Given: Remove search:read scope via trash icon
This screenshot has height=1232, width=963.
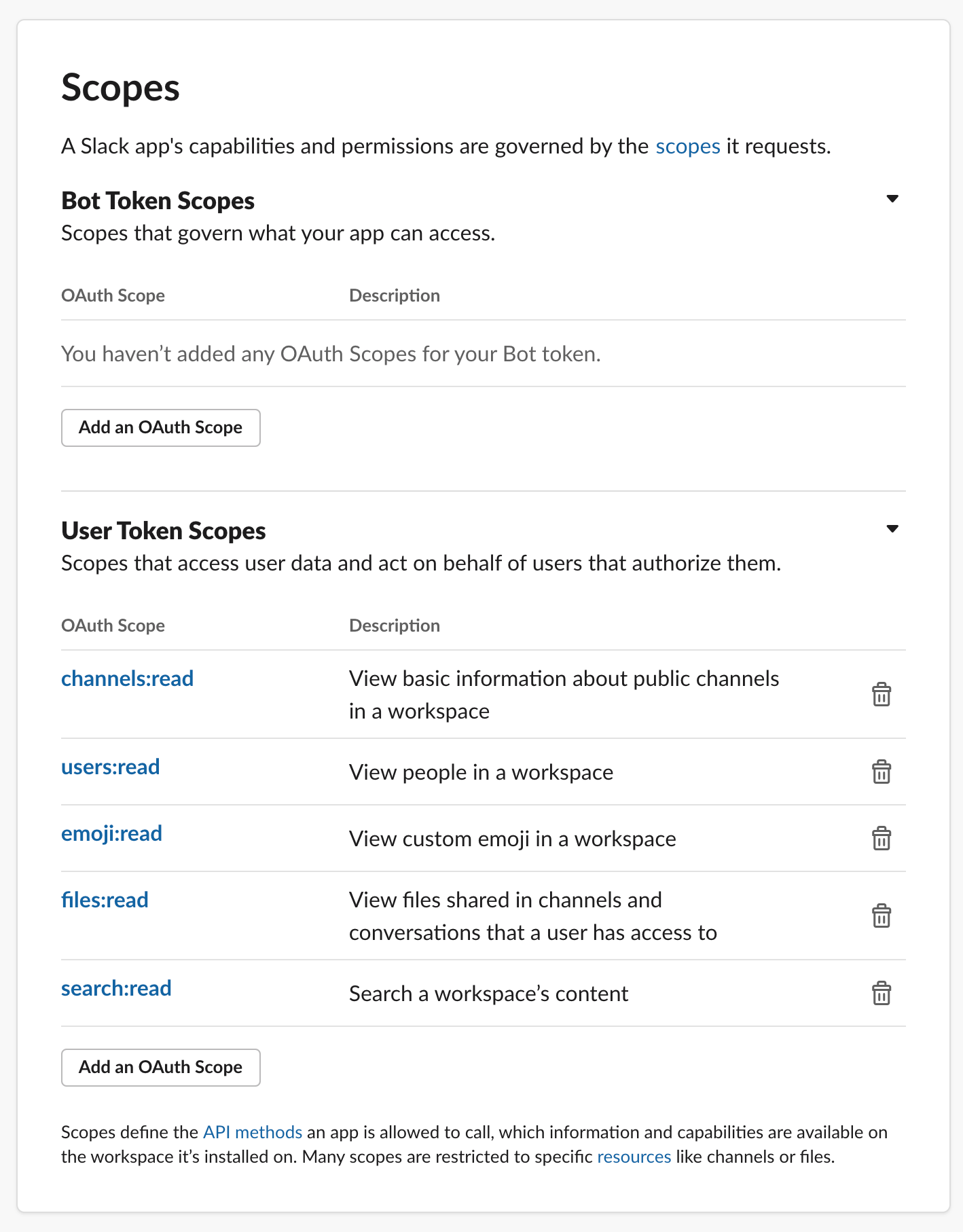Looking at the screenshot, I should click(x=881, y=994).
